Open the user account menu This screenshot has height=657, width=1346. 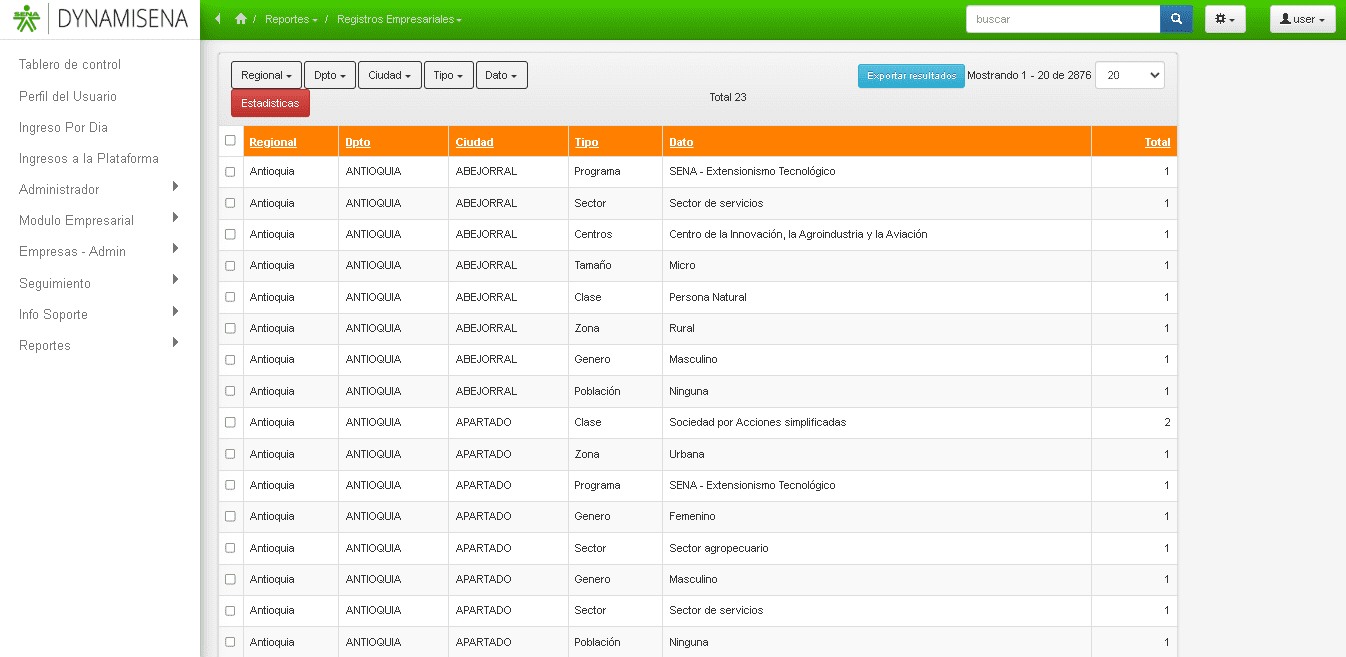click(1302, 19)
